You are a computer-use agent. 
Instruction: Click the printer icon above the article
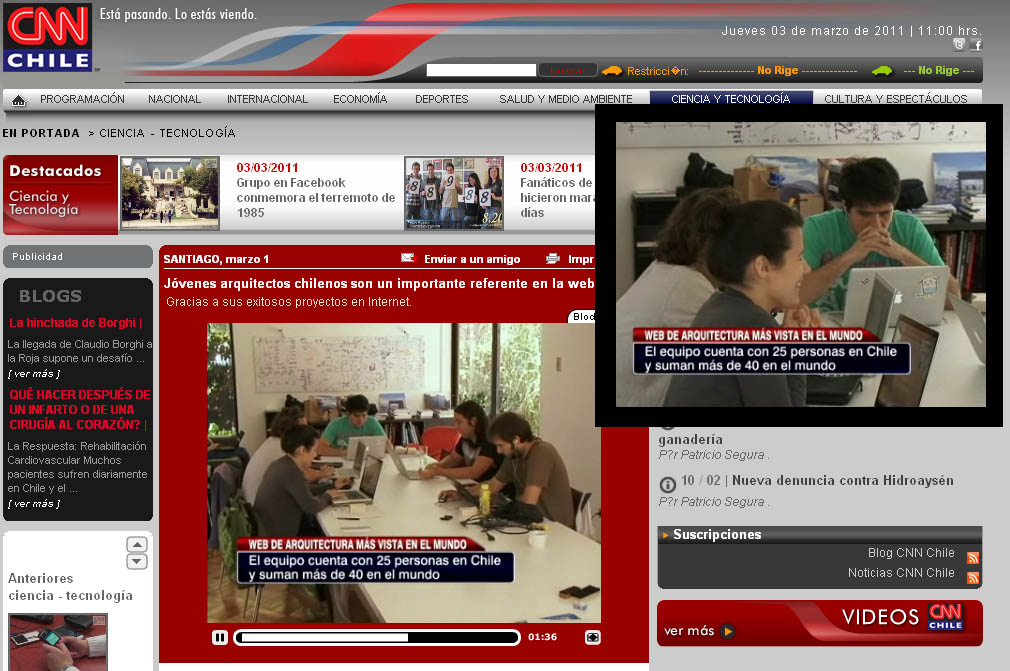(553, 259)
